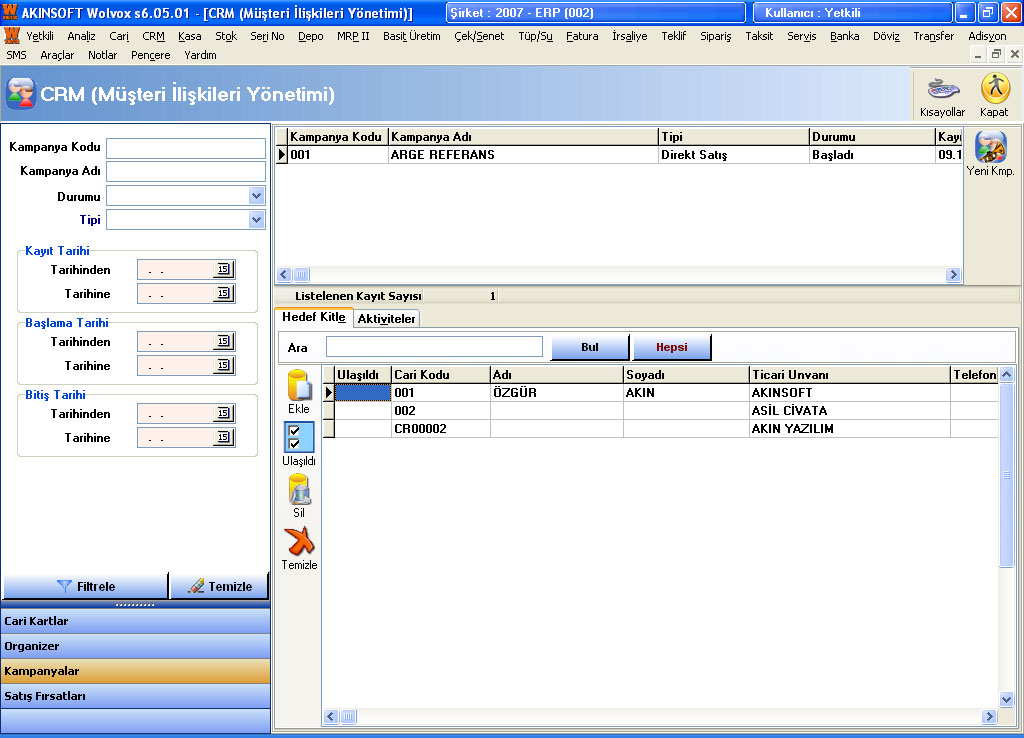Open calendar for Bitiş Tarihi Tarihinden

point(223,413)
